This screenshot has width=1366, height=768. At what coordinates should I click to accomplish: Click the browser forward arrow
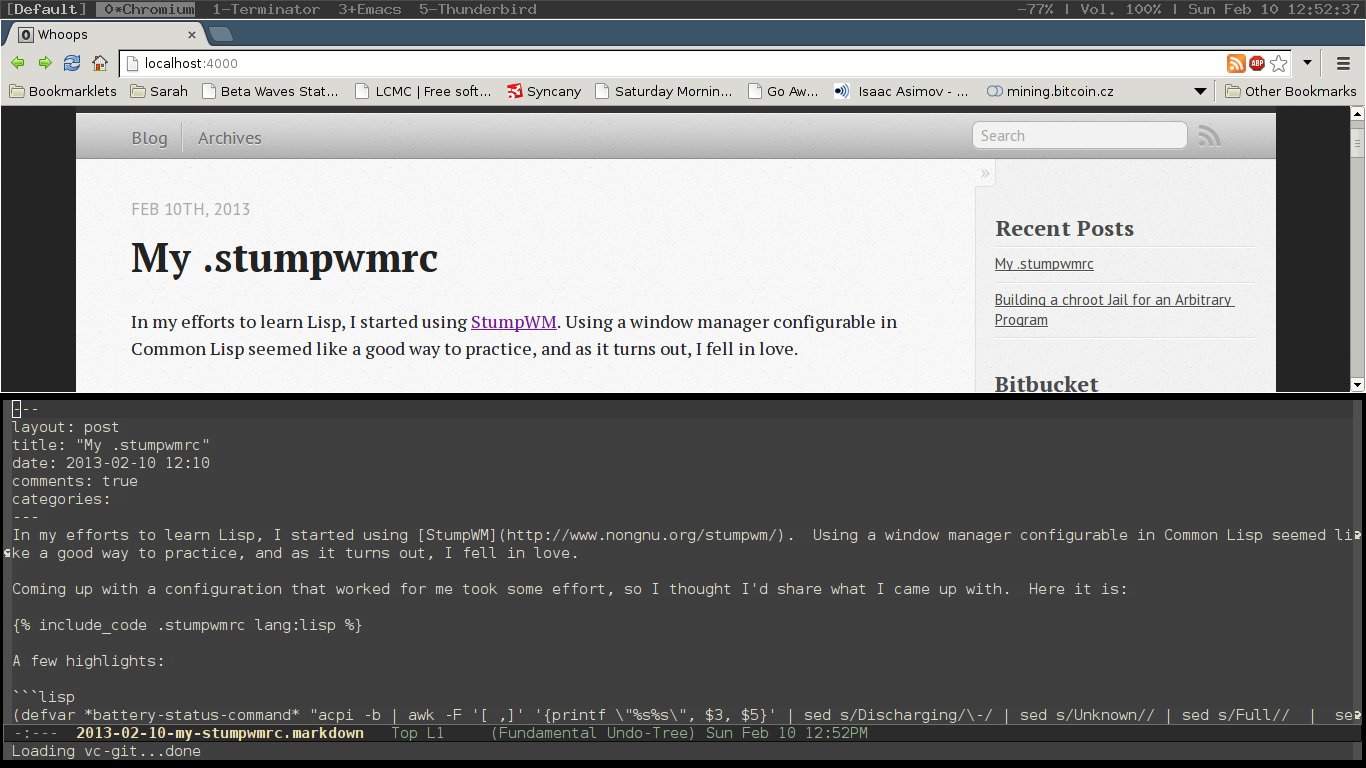[x=45, y=63]
